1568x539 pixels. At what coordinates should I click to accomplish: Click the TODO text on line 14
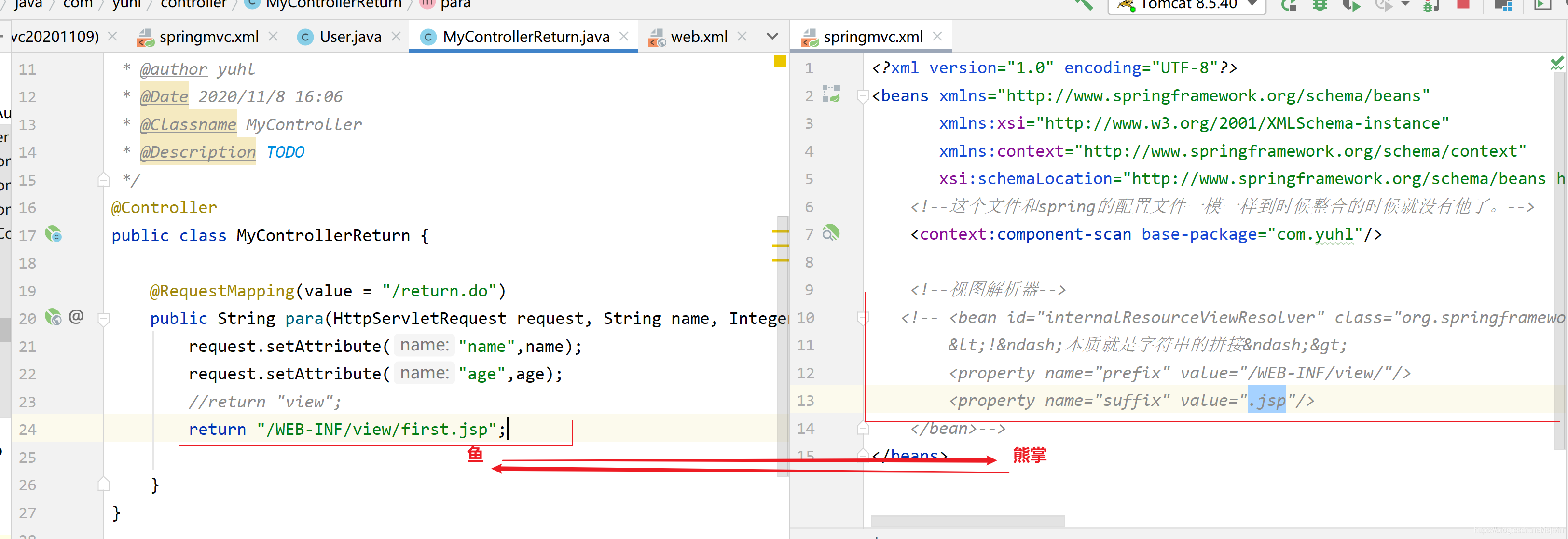[x=286, y=152]
